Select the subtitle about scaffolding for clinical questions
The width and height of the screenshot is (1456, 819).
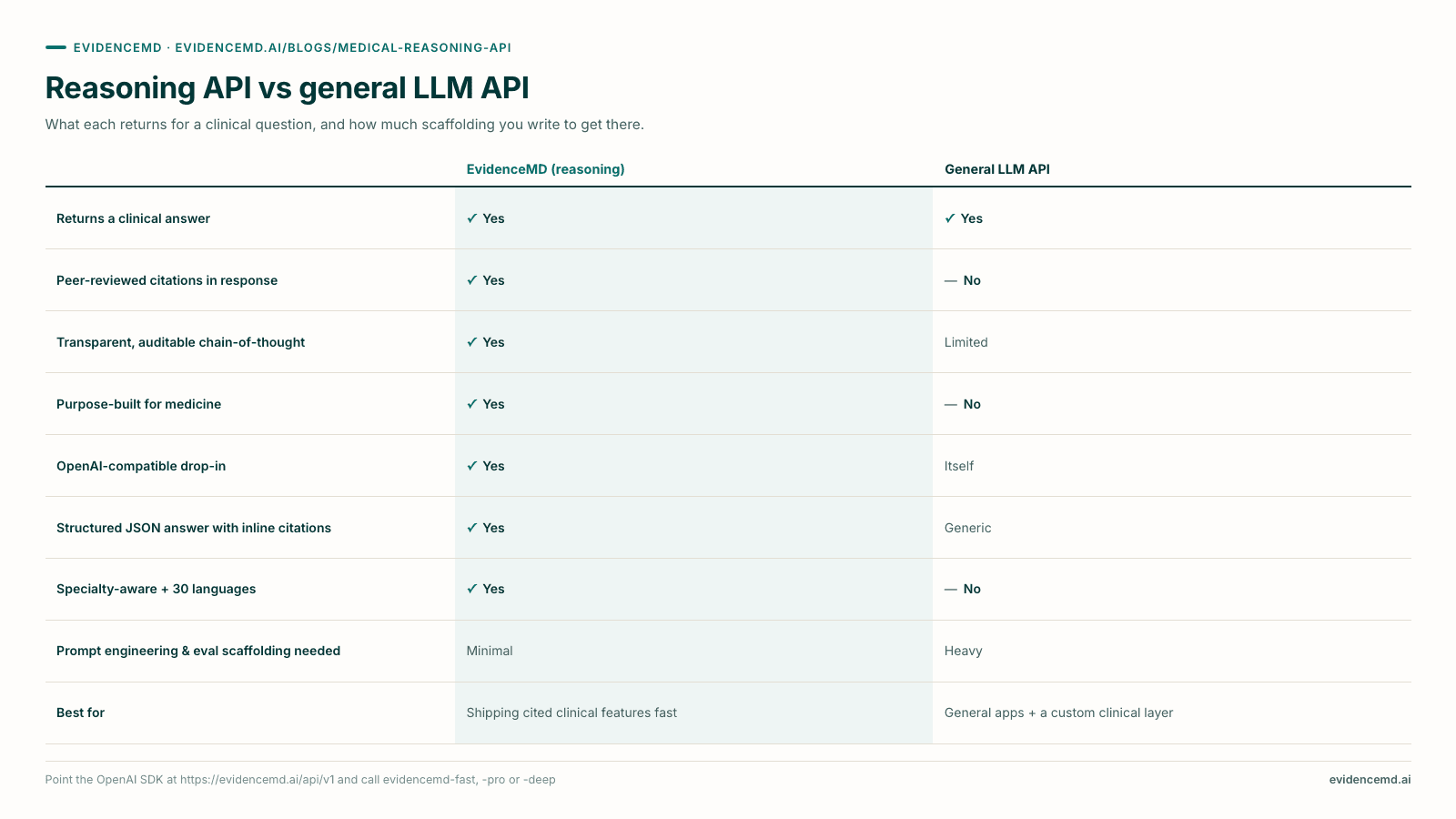(x=345, y=125)
